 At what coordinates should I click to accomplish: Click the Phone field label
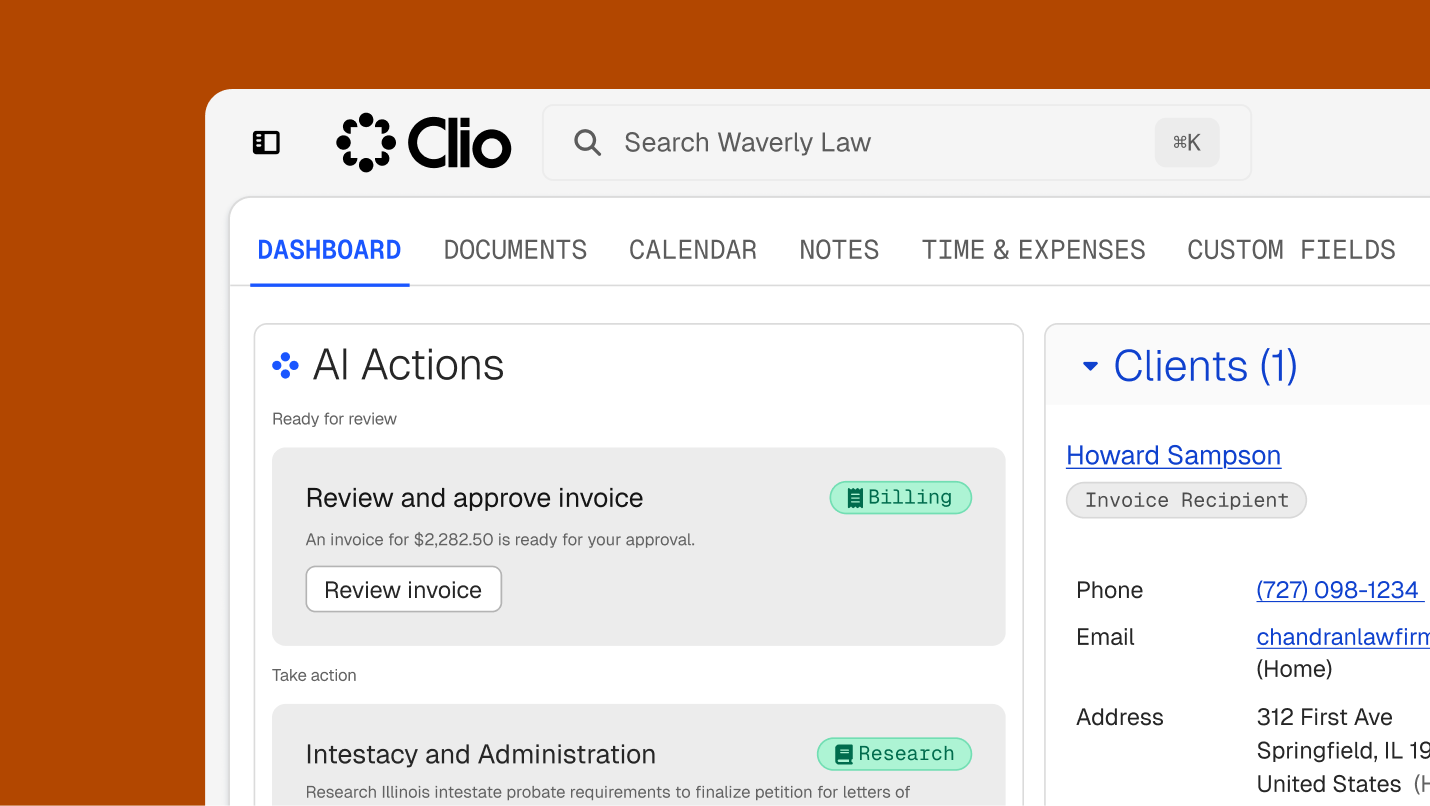pyautogui.click(x=1110, y=590)
